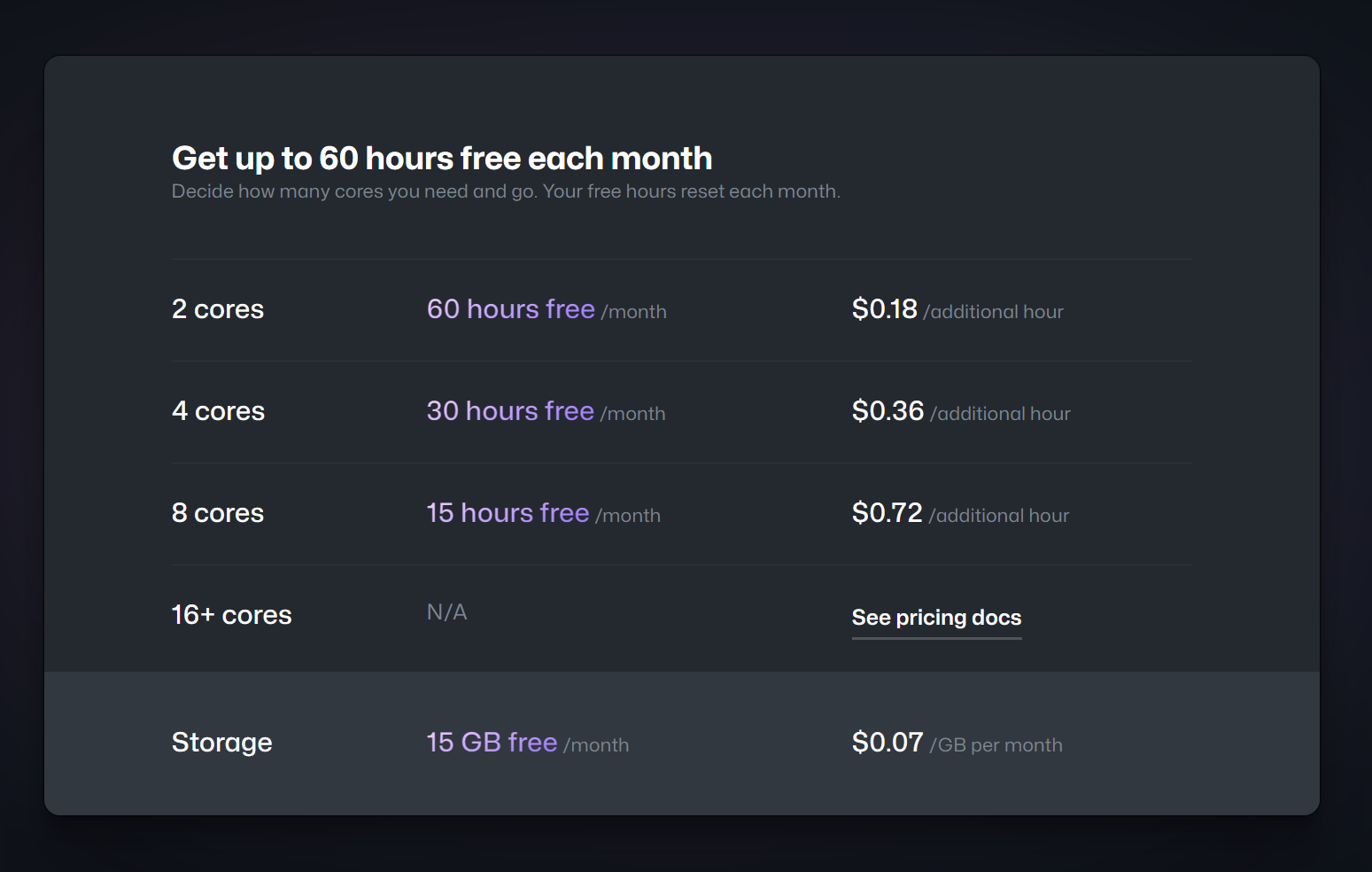
Task: Click the 15 GB free text
Action: coord(492,743)
